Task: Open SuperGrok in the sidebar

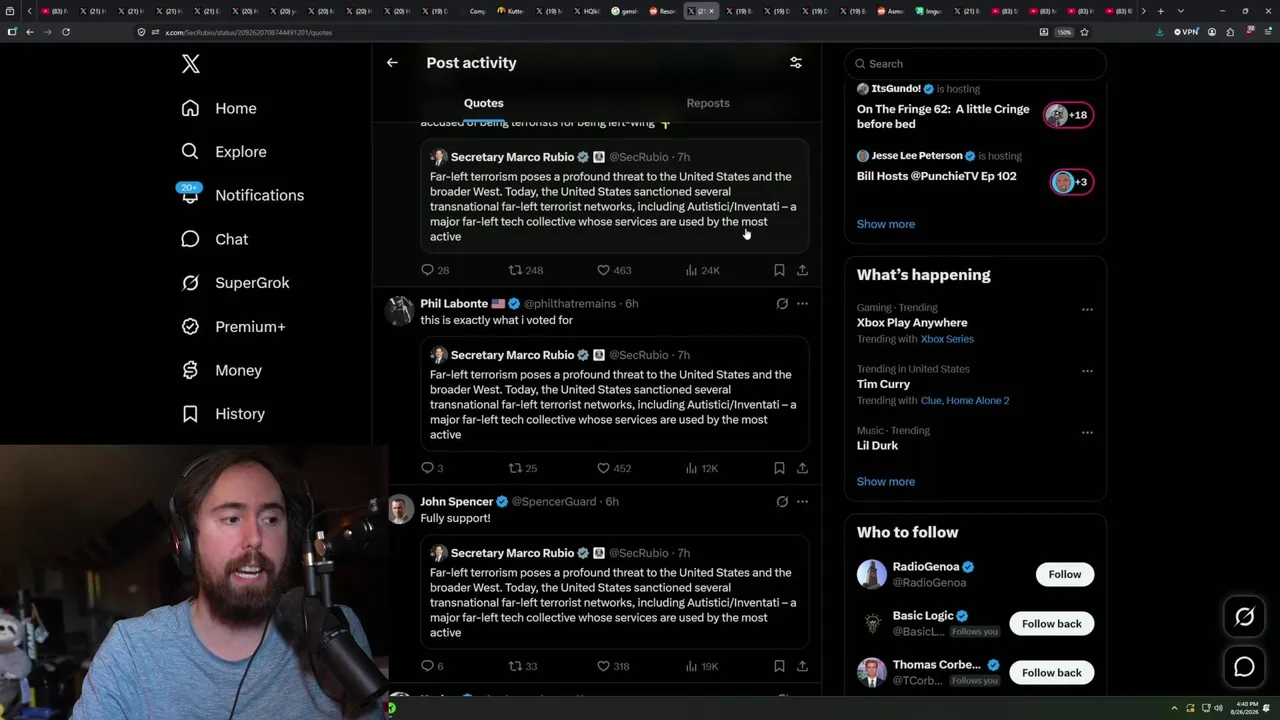Action: [235, 283]
